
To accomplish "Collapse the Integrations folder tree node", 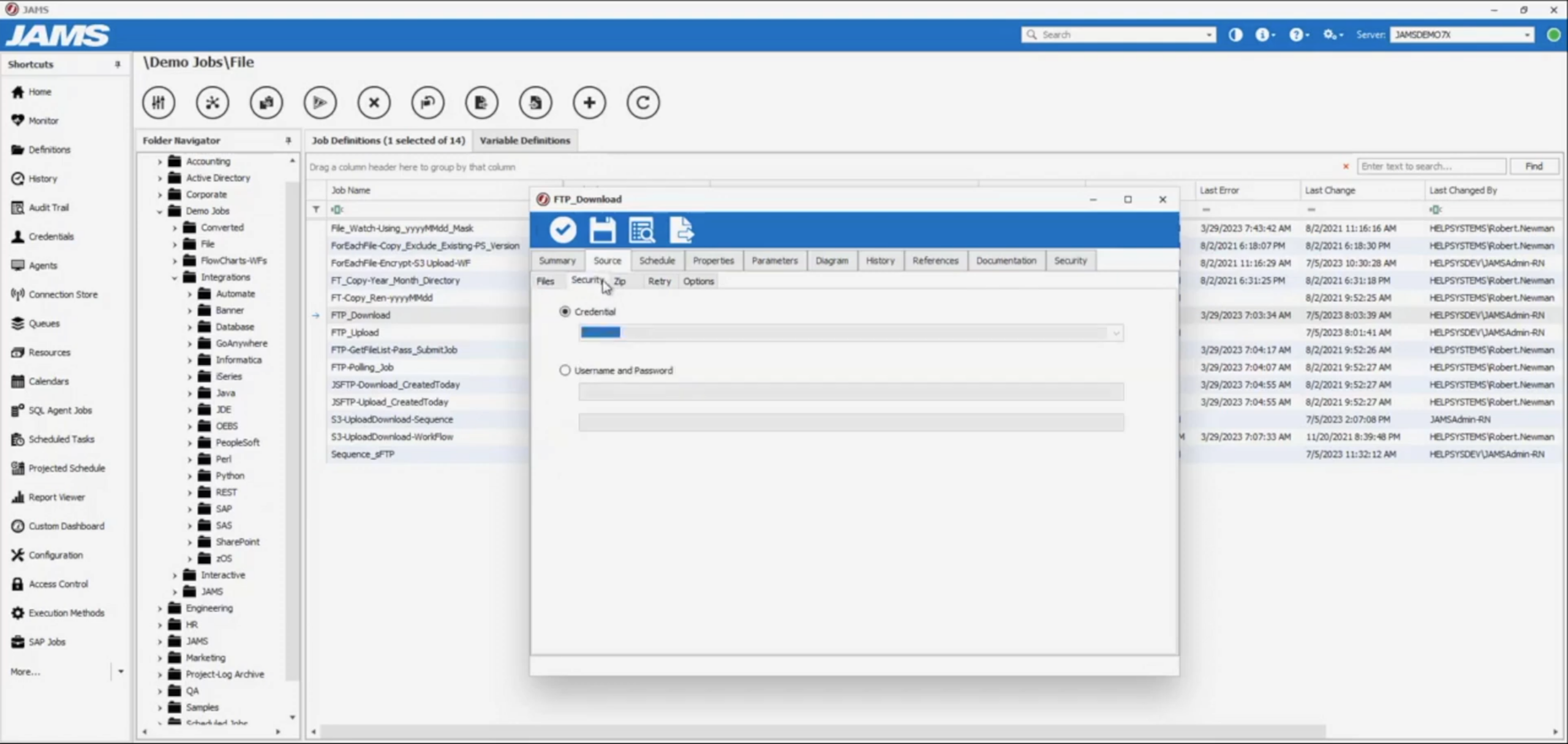I will [175, 277].
